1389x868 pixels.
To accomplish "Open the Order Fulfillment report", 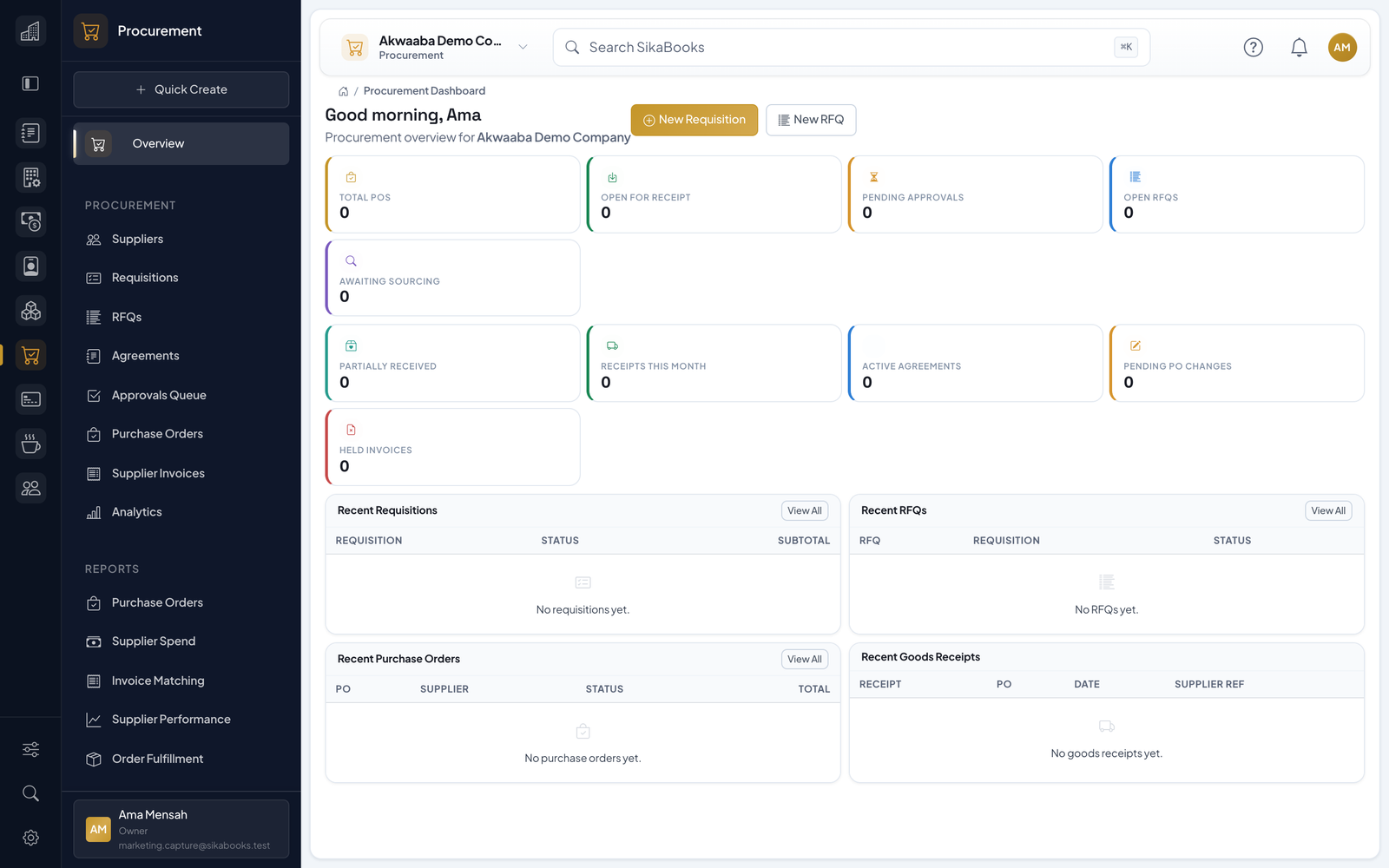I will pyautogui.click(x=181, y=759).
